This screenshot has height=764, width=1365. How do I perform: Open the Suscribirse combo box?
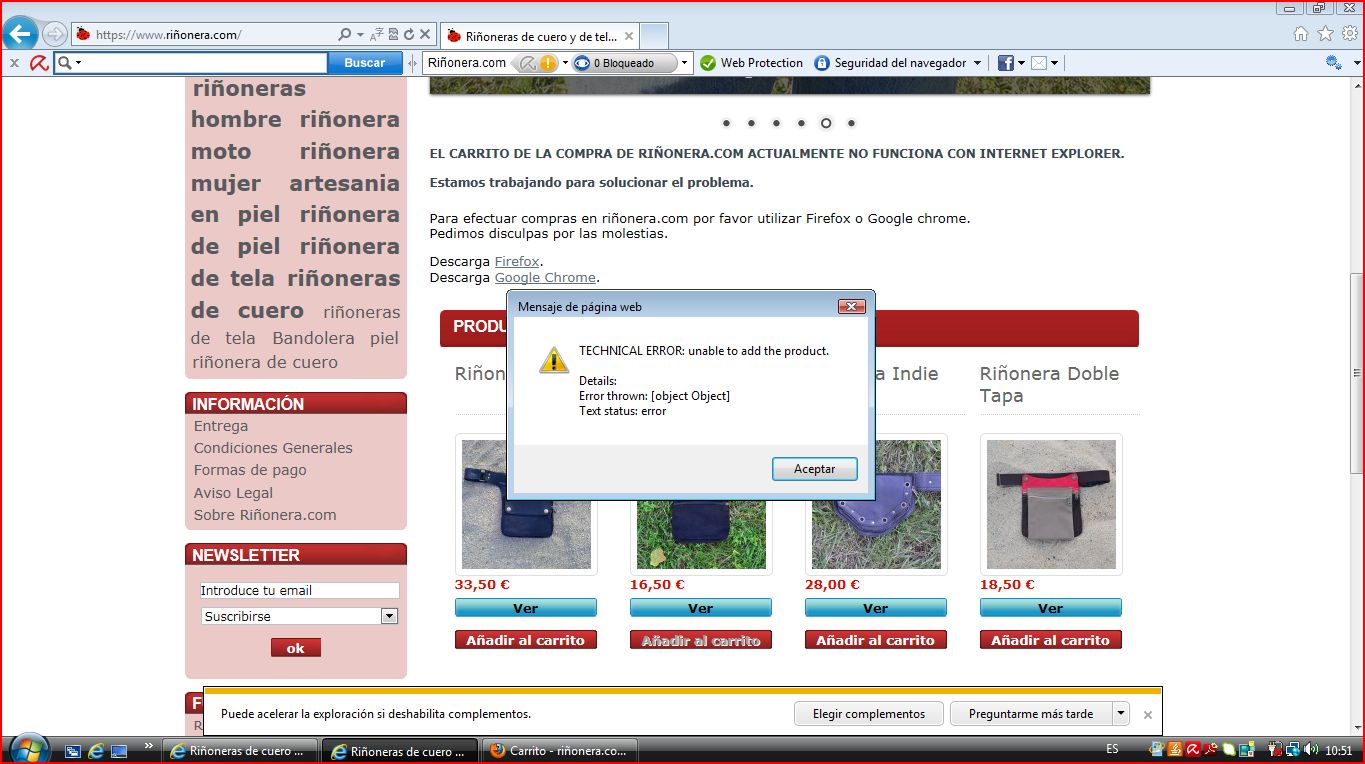click(300, 616)
